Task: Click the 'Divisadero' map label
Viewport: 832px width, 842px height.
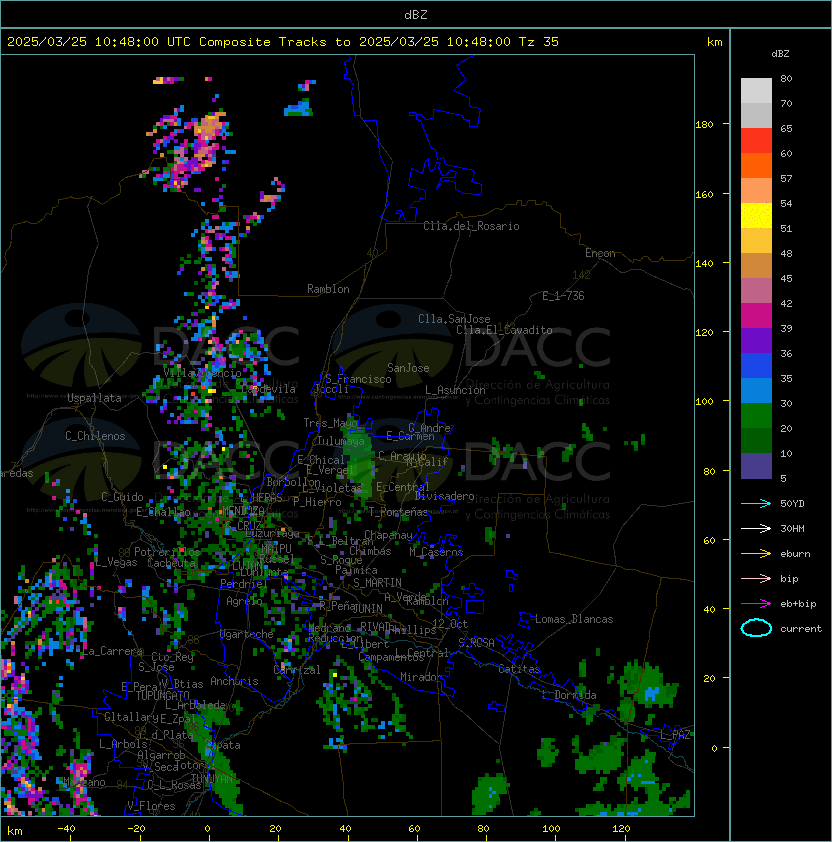Action: [444, 496]
